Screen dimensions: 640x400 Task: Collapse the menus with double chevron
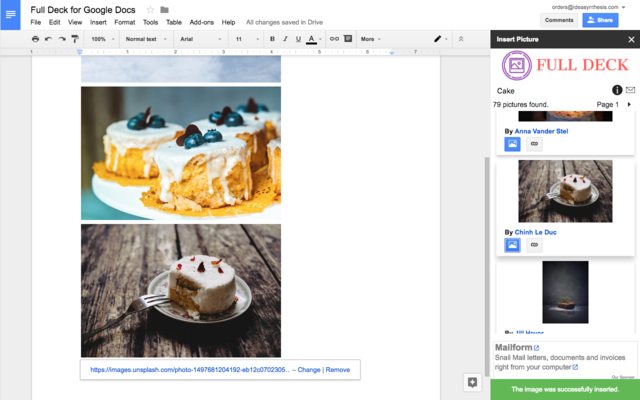click(461, 39)
